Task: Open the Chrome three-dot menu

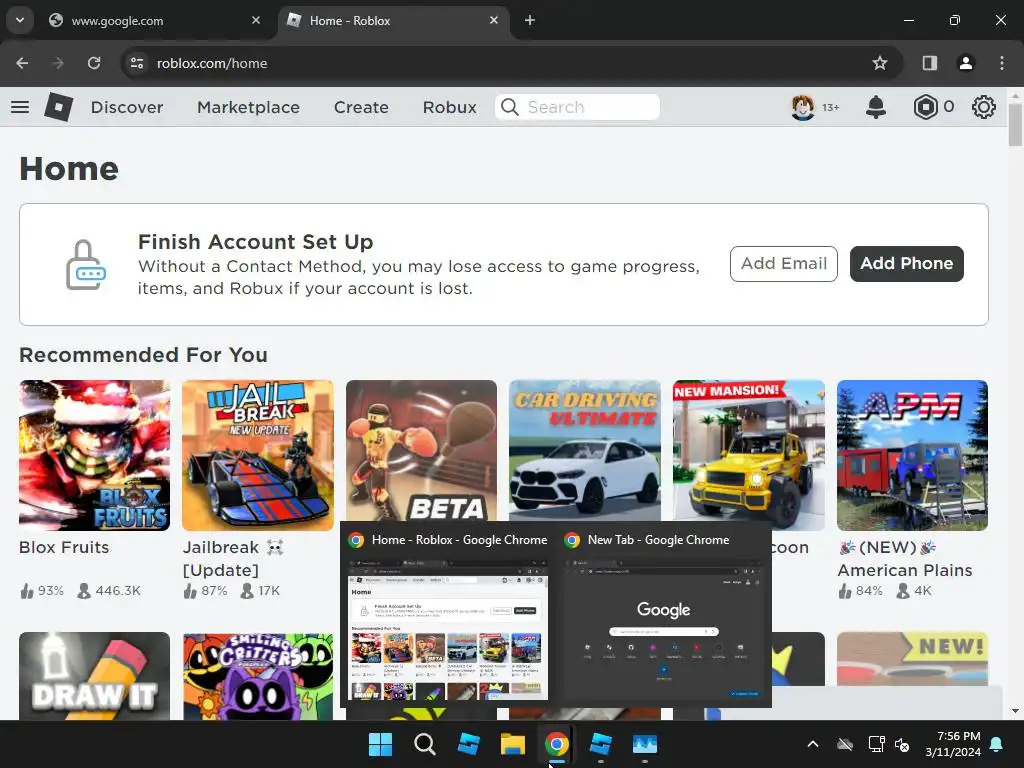Action: [x=1002, y=63]
